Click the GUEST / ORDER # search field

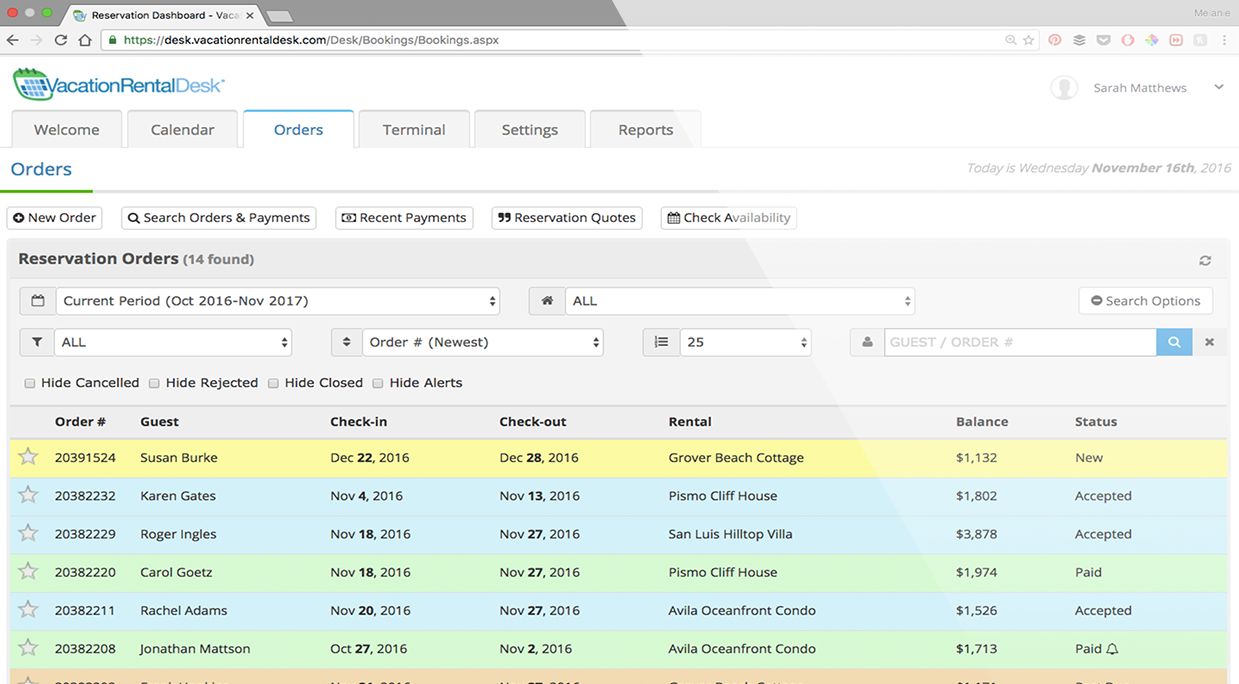[1020, 342]
